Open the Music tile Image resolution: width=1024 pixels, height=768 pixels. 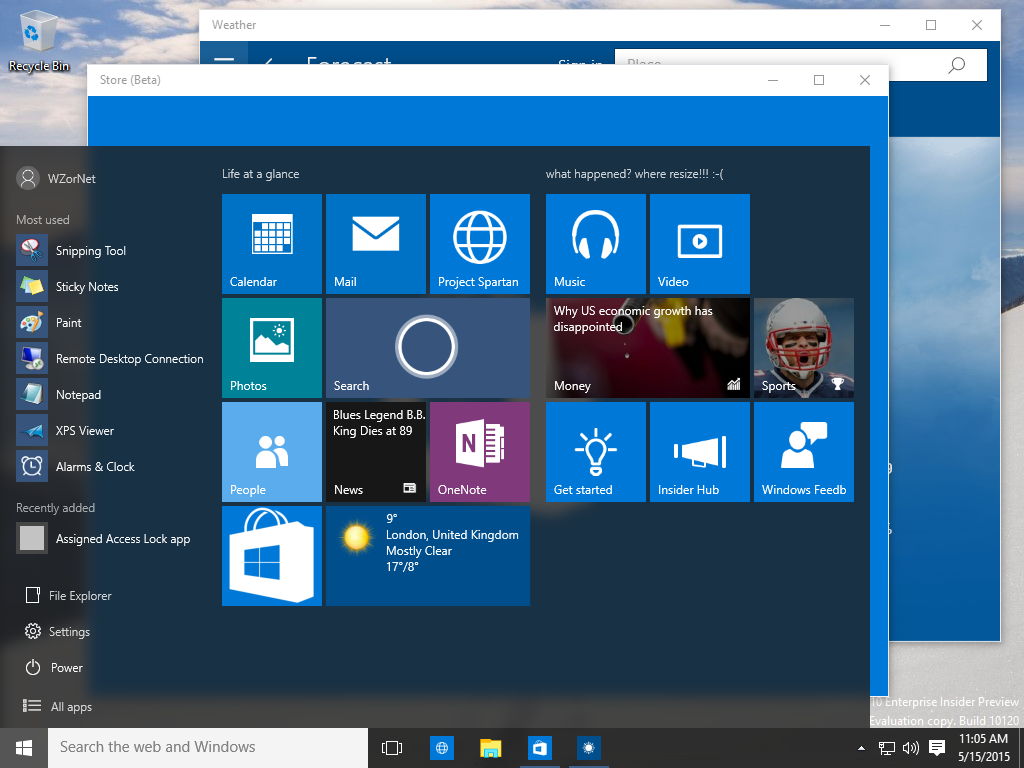[x=596, y=244]
